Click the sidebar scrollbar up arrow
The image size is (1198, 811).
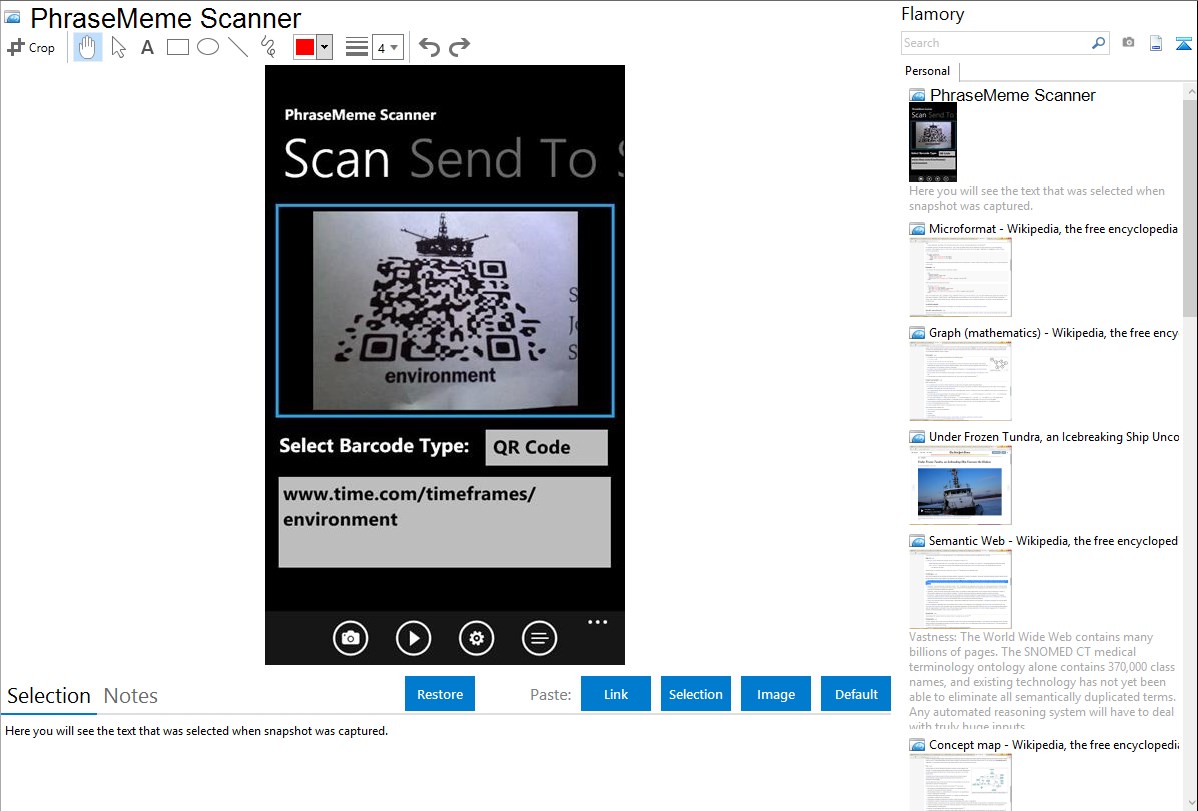tap(1190, 91)
